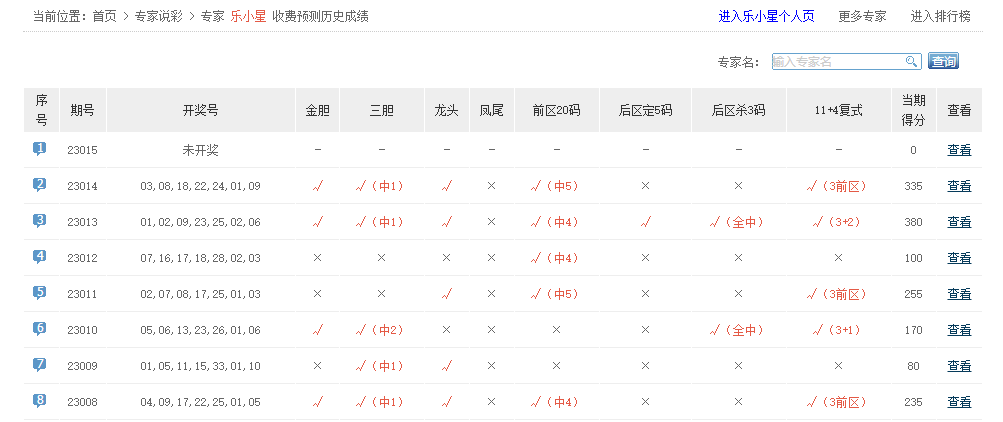
Task: Open 查看 link for period 23014
Action: [x=959, y=186]
